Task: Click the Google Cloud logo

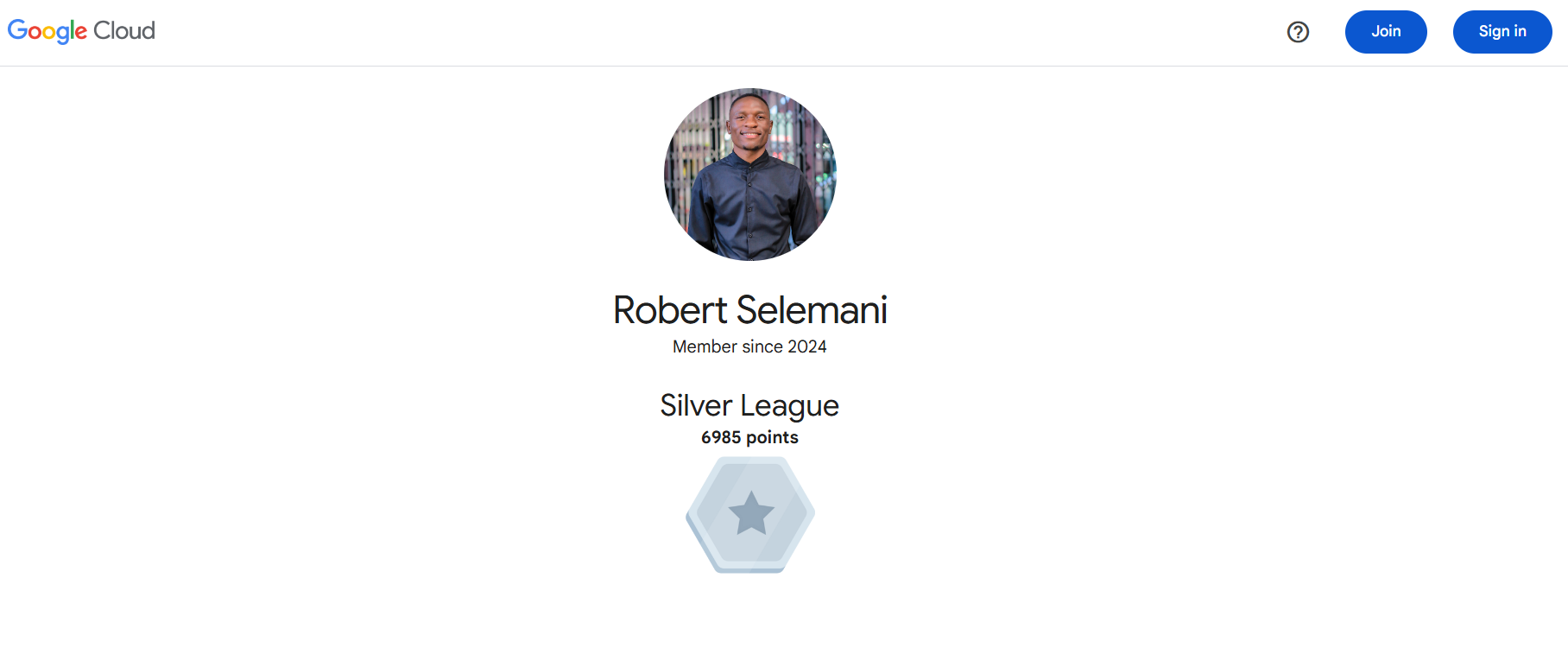Action: (x=81, y=31)
